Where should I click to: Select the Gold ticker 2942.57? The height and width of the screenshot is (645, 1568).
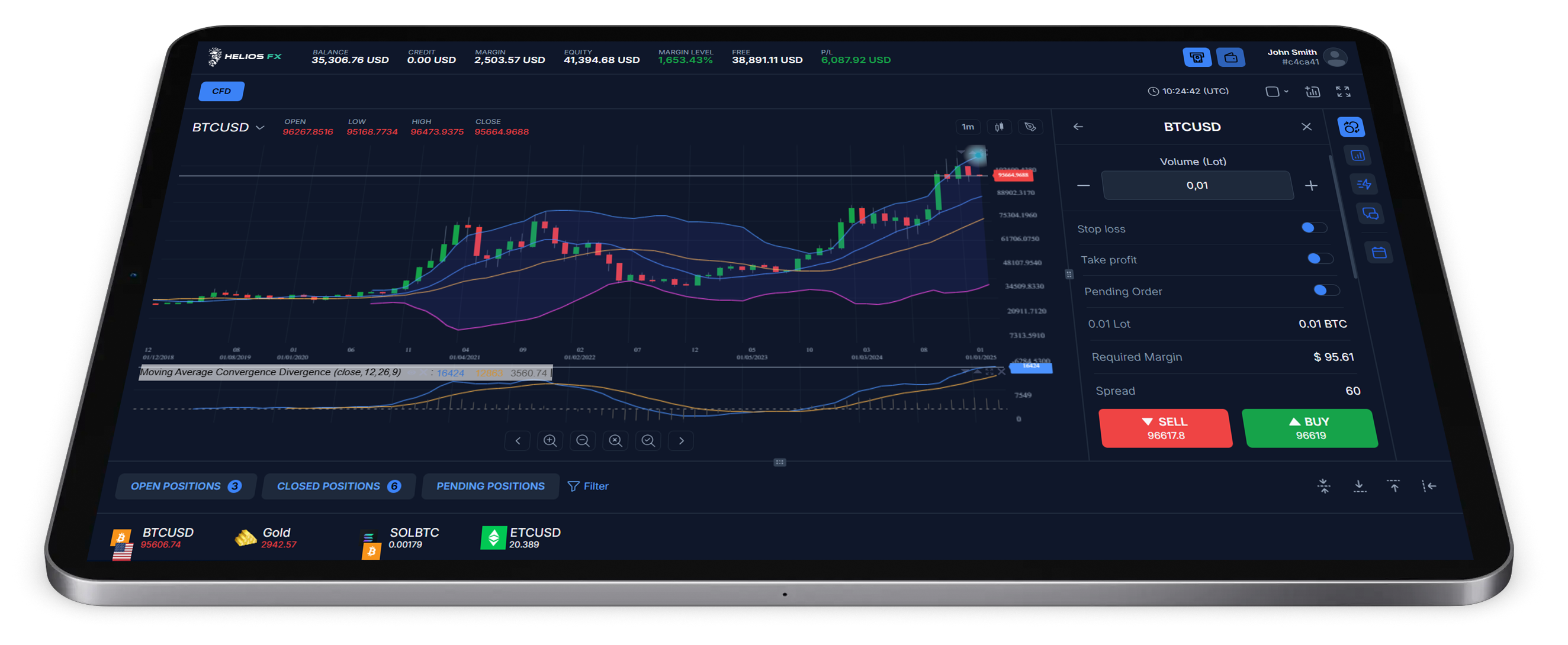click(266, 538)
